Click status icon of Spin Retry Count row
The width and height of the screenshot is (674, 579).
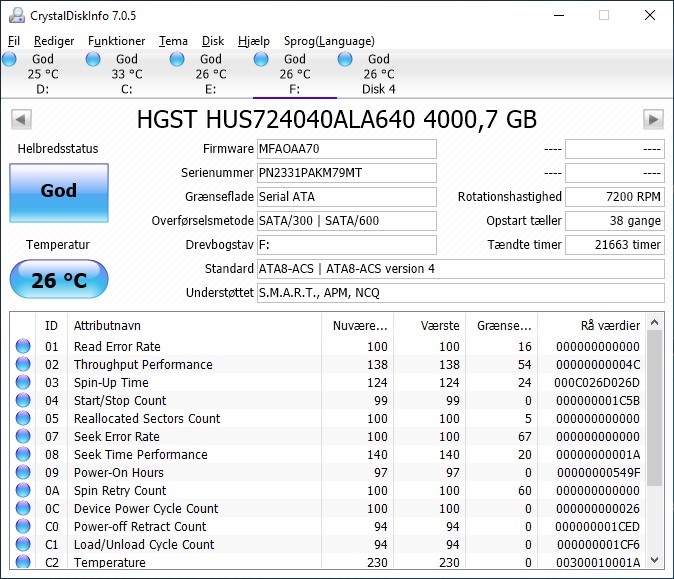tap(23, 490)
